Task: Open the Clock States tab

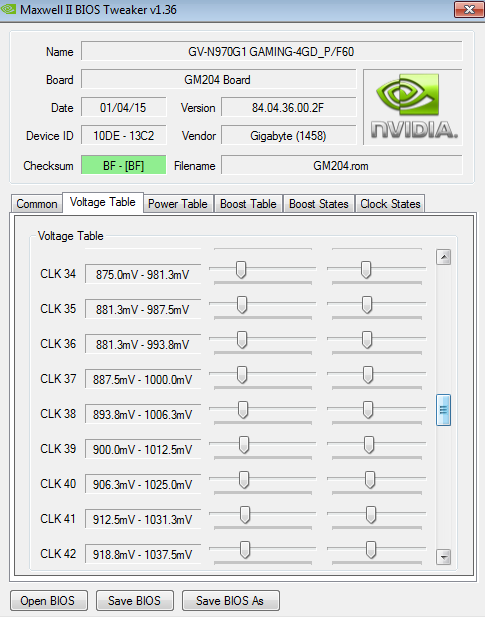Action: click(x=390, y=204)
